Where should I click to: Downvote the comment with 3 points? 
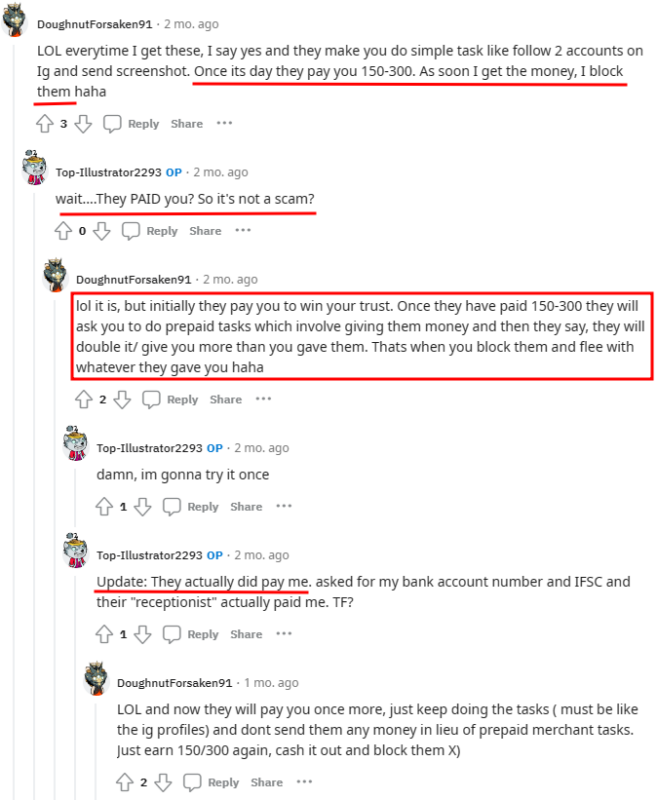[x=83, y=123]
